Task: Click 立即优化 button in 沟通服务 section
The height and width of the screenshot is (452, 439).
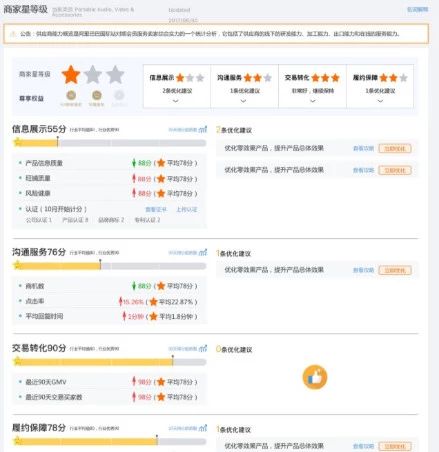Action: pos(395,270)
